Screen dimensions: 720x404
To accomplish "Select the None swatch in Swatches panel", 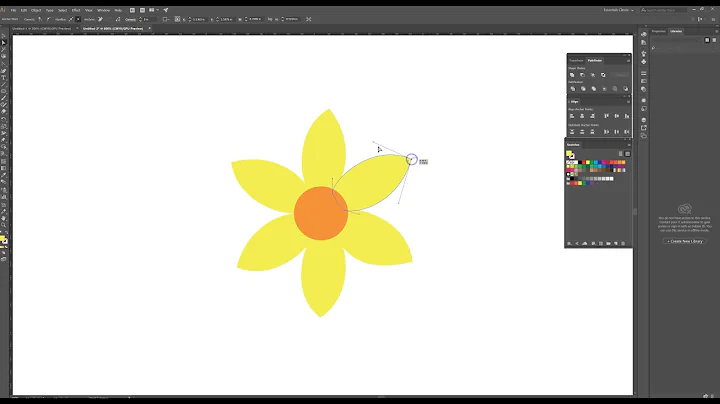I will (x=568, y=162).
